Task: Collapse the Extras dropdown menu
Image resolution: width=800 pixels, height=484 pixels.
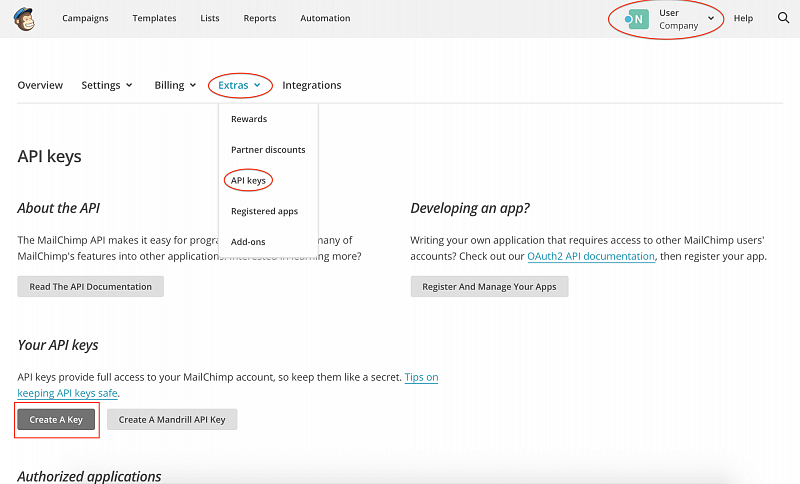Action: coord(239,85)
